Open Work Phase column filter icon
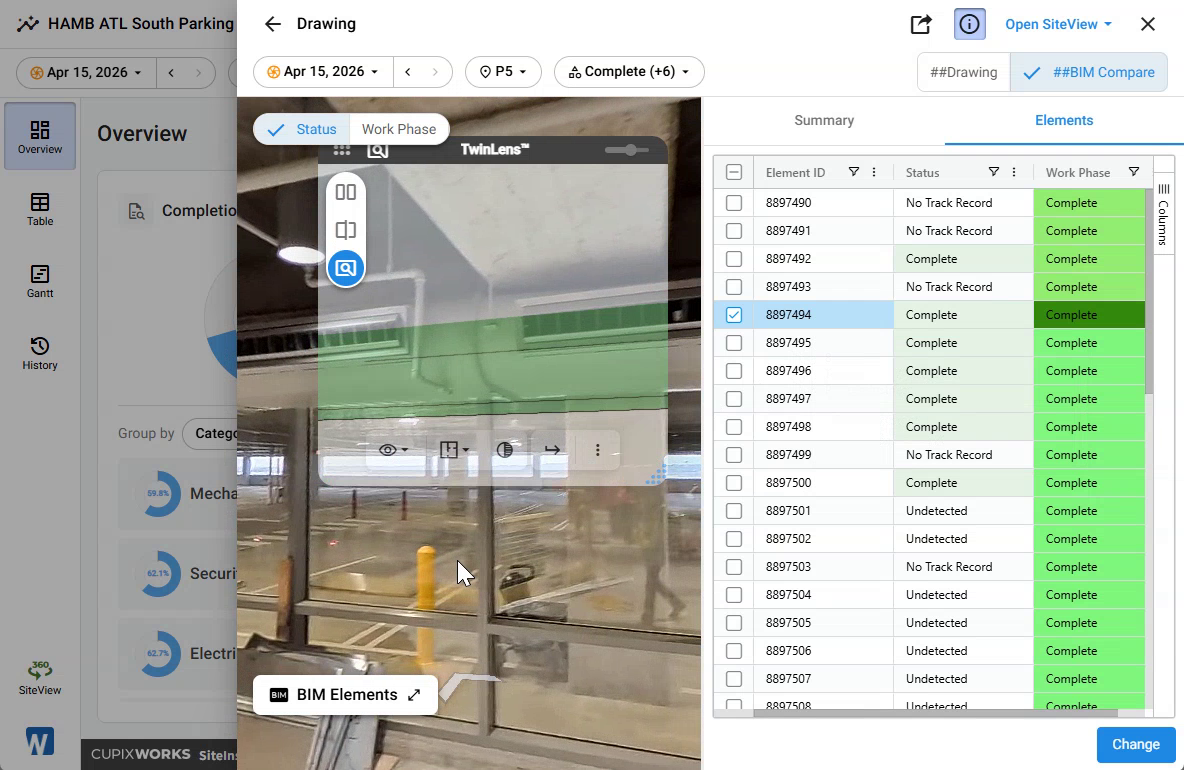The image size is (1184, 770). 1133,172
